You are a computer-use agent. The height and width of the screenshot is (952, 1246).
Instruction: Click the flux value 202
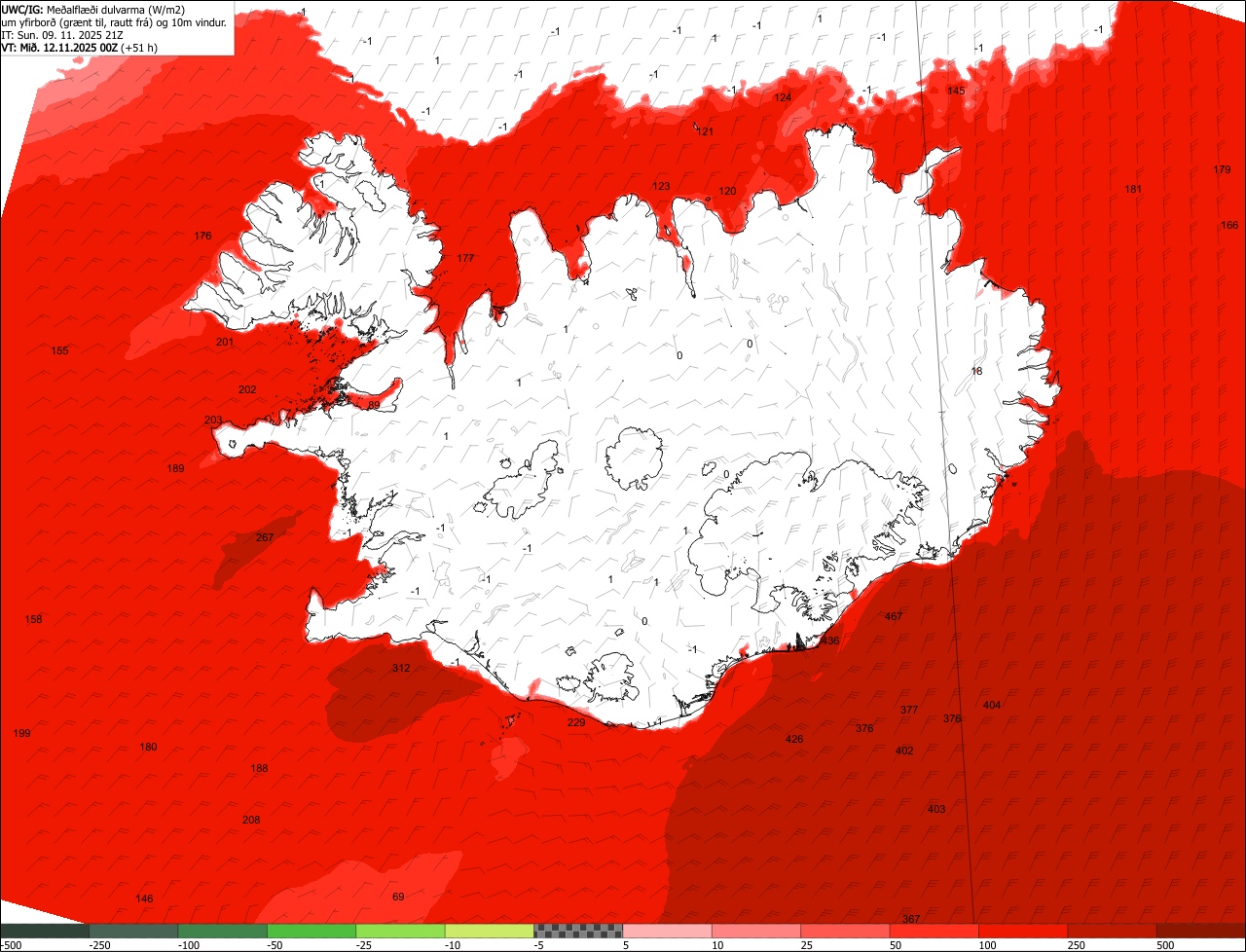[x=247, y=389]
